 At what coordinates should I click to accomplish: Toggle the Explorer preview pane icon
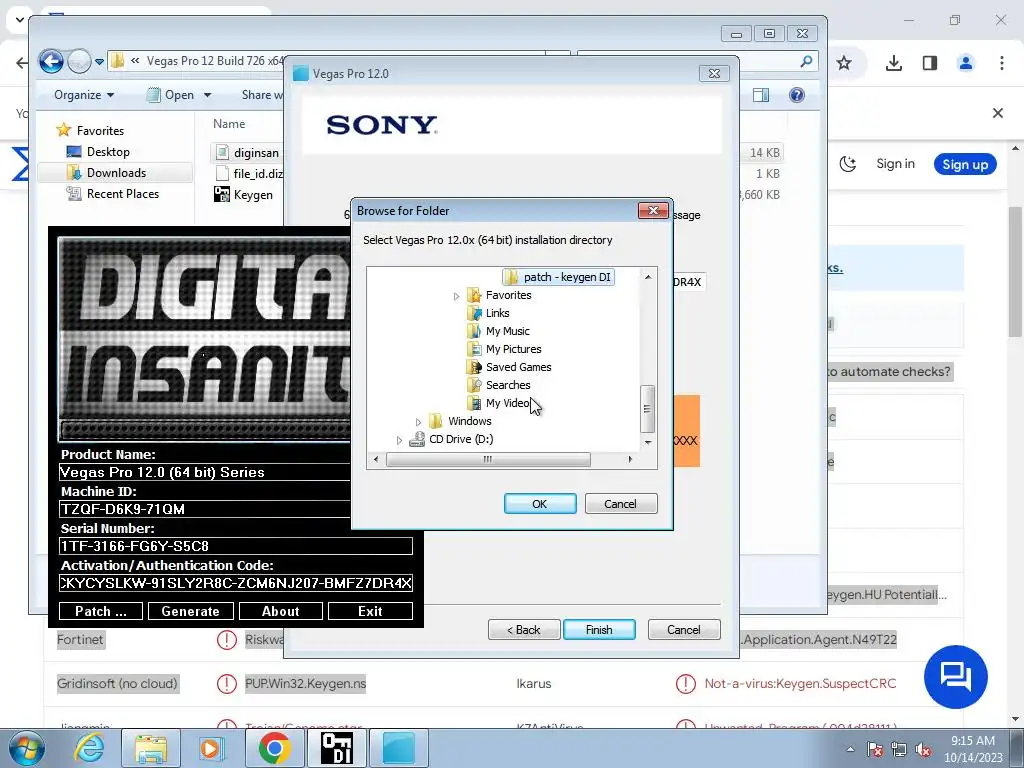[x=761, y=95]
